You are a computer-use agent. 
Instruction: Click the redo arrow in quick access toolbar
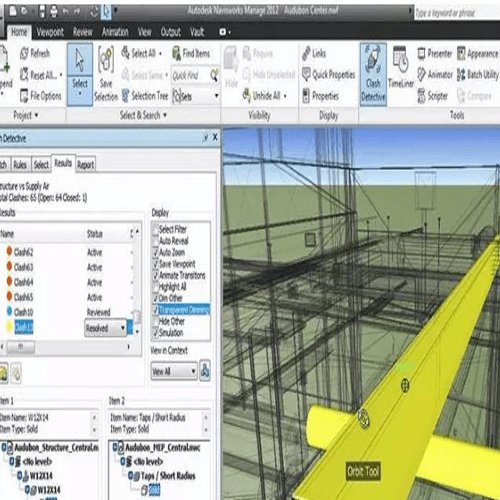77,12
